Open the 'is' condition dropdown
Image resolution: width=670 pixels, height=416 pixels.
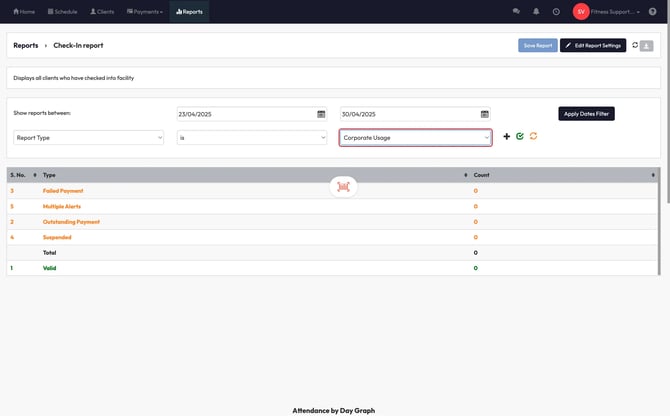coord(252,137)
